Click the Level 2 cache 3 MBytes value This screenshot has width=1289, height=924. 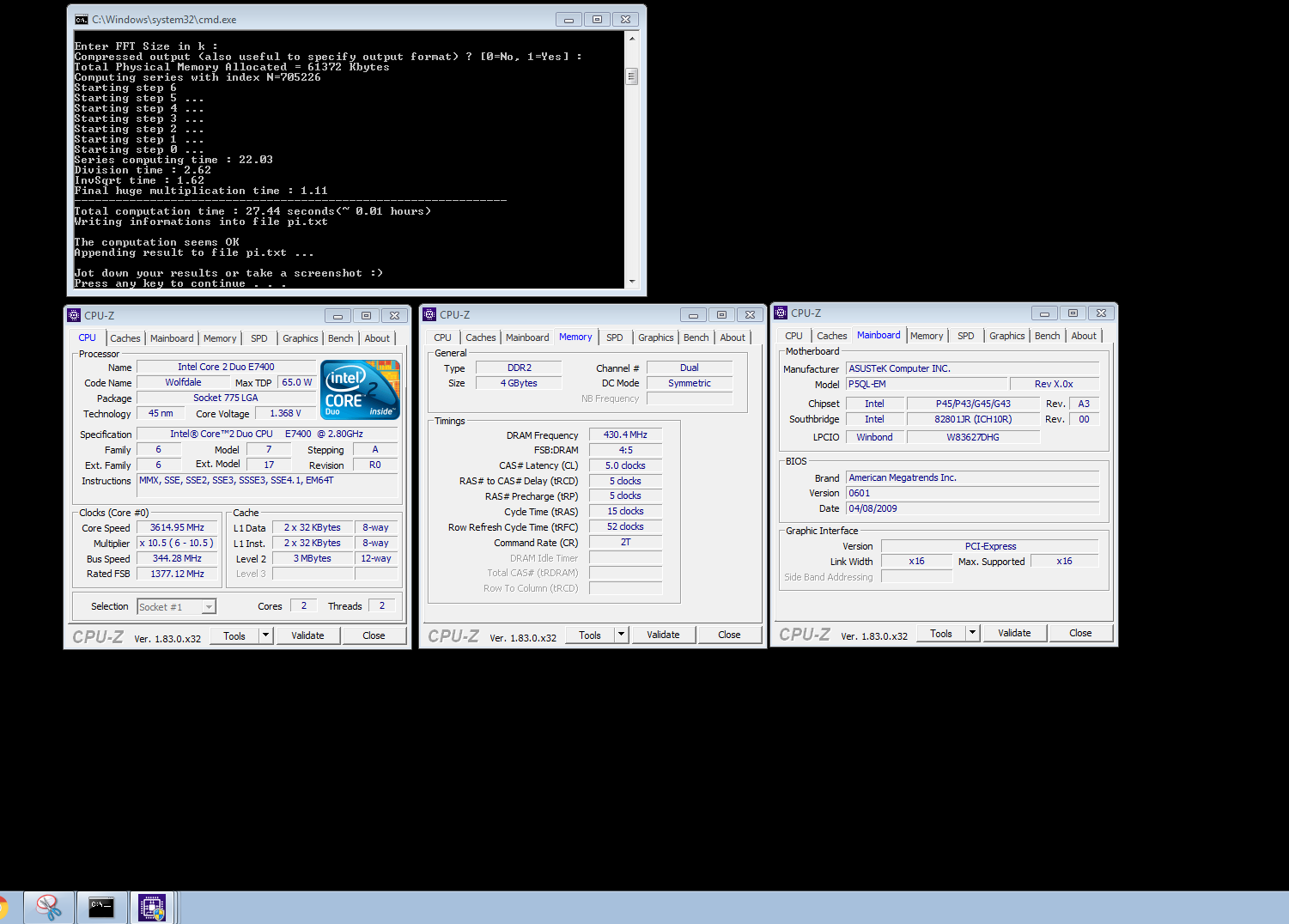point(312,558)
